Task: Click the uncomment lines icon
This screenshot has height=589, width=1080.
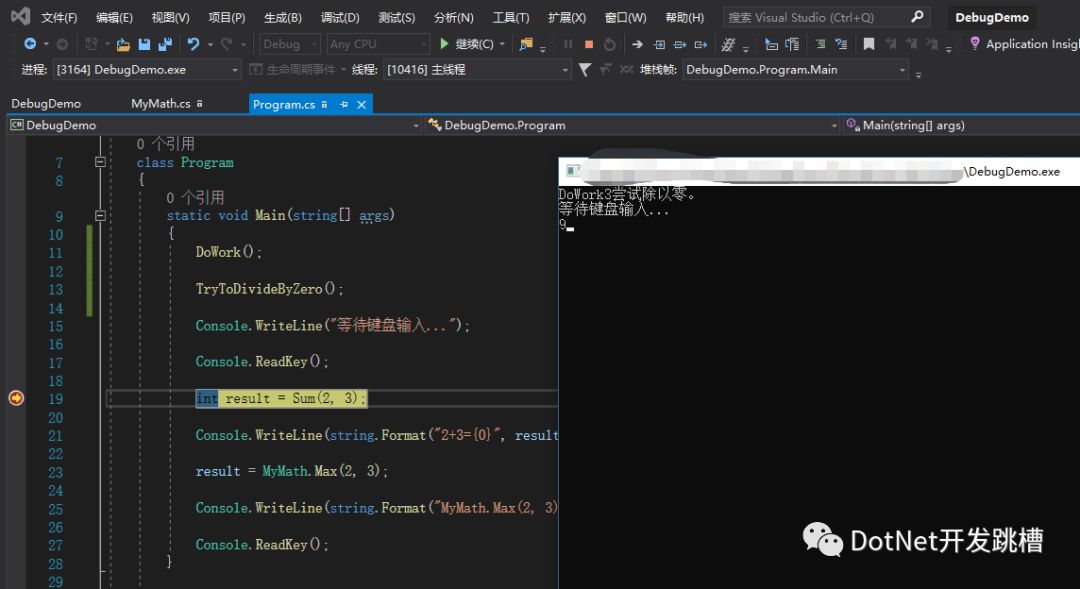Action: pos(841,45)
